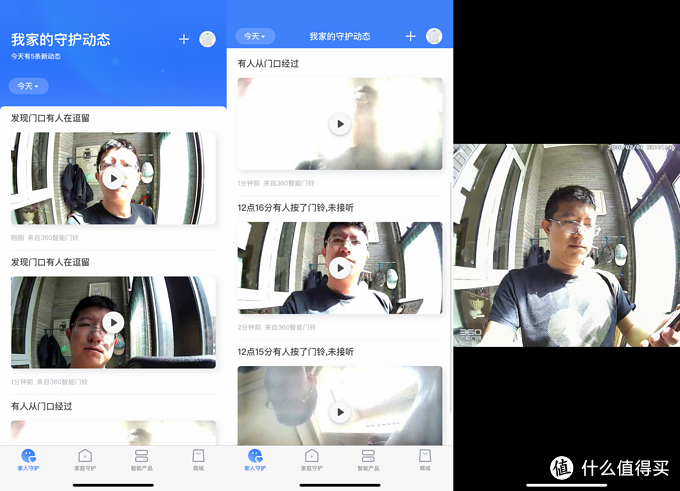The height and width of the screenshot is (491, 680).
Task: Expand the 今天 dropdown in the compact blue header
Action: coord(255,36)
